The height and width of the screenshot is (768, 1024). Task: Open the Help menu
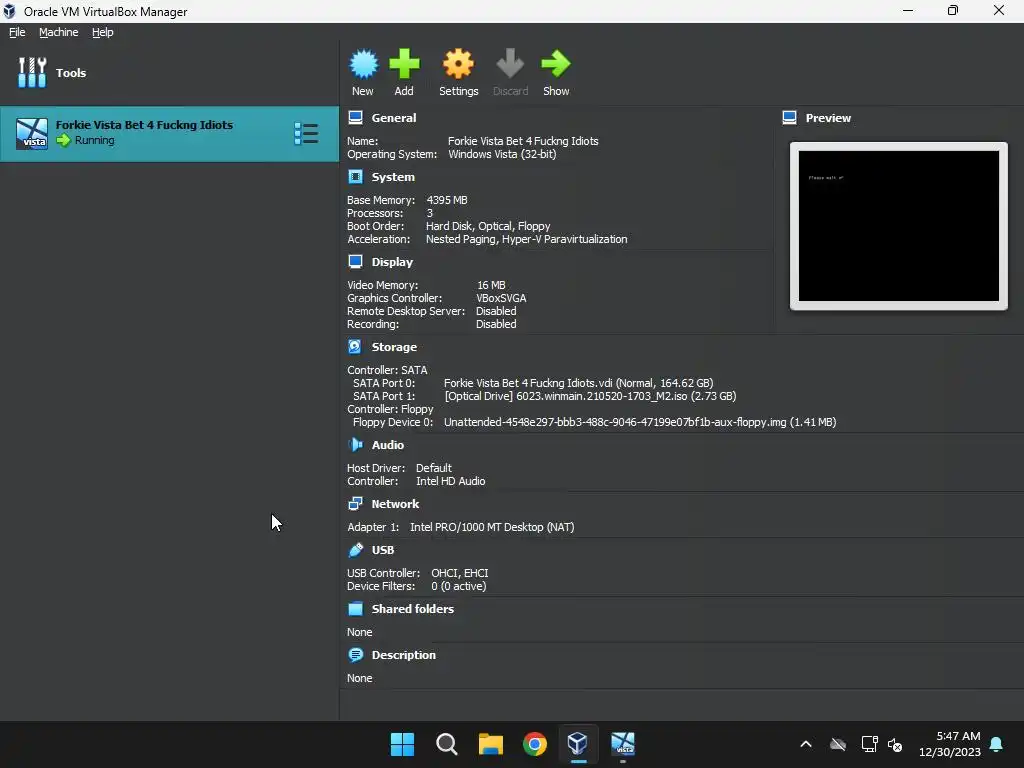click(103, 32)
